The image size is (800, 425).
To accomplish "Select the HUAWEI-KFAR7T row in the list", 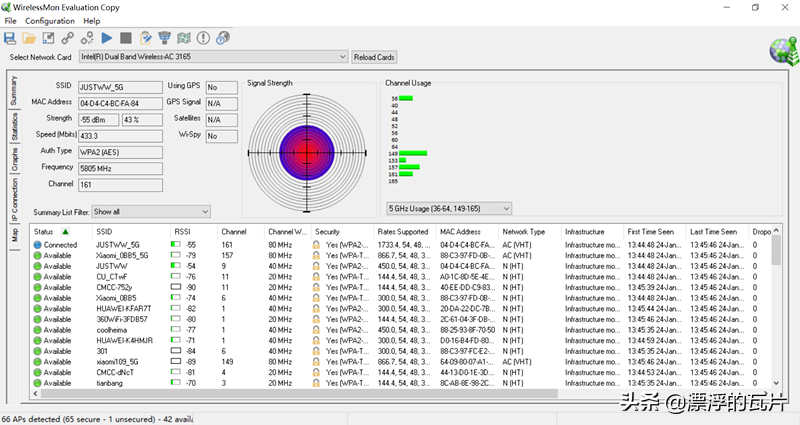I will click(x=401, y=309).
